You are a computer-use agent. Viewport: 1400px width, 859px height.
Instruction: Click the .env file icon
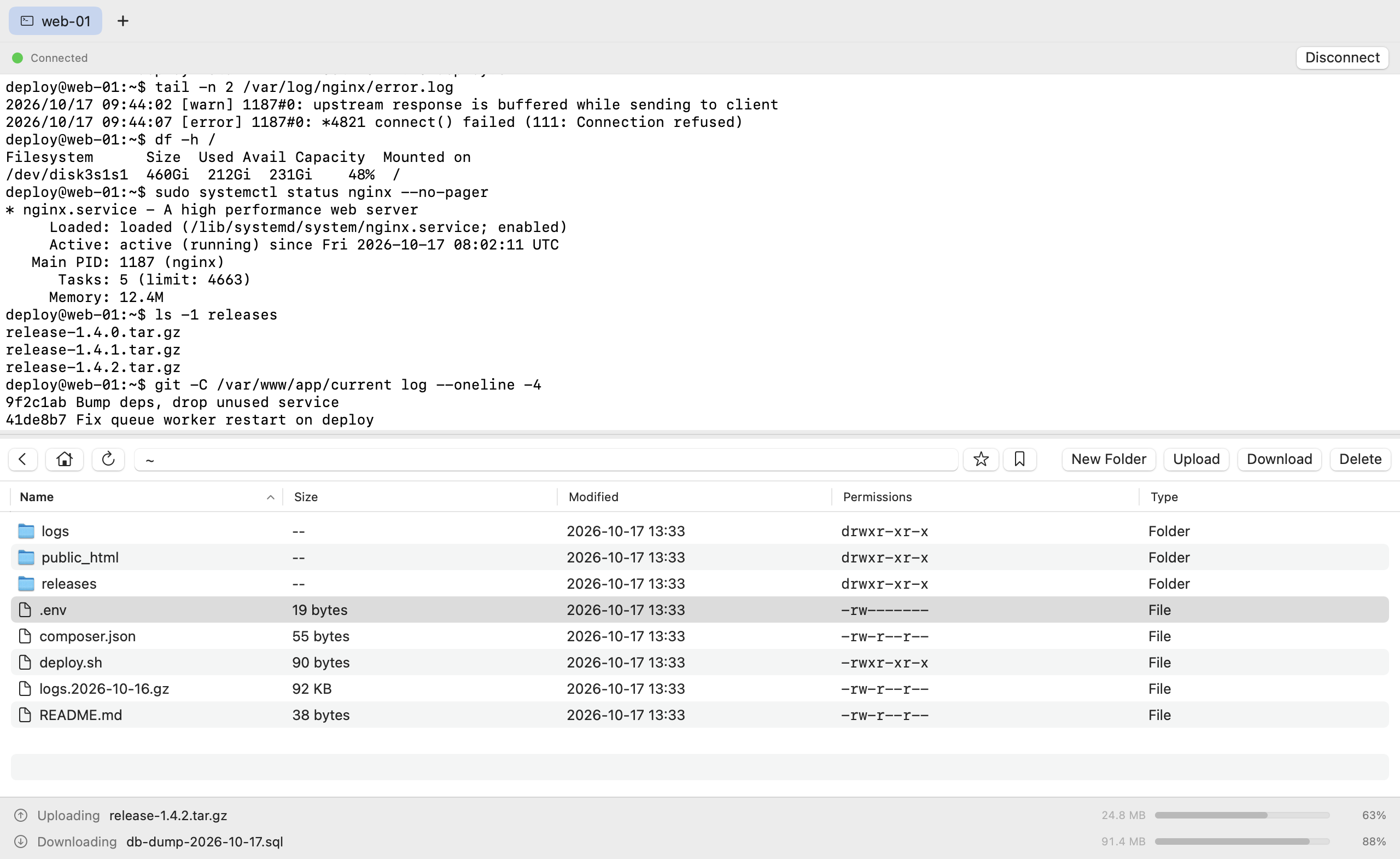tap(25, 610)
